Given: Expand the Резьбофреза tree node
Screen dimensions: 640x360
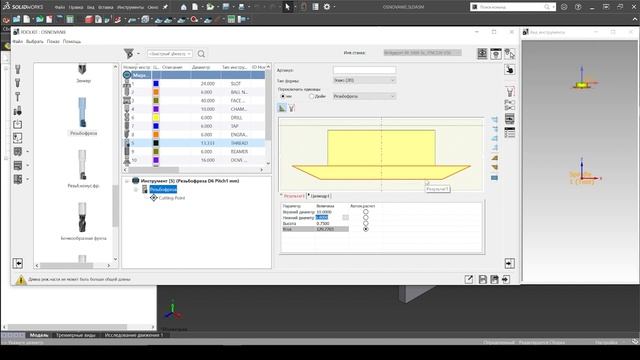Looking at the screenshot, I should 136,189.
